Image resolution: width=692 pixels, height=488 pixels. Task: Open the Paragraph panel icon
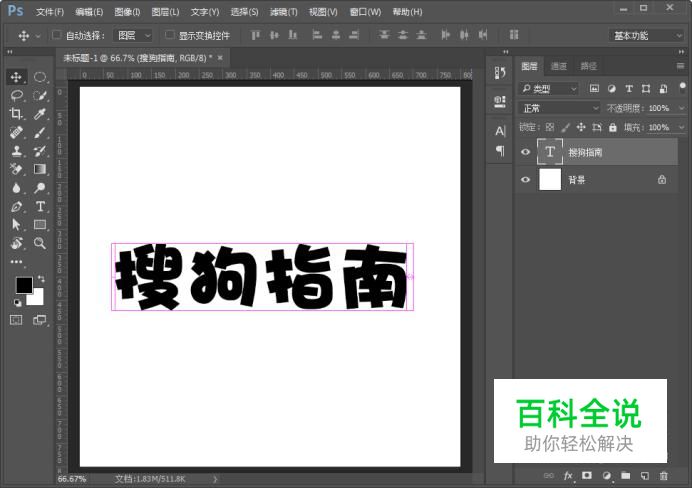tap(500, 151)
